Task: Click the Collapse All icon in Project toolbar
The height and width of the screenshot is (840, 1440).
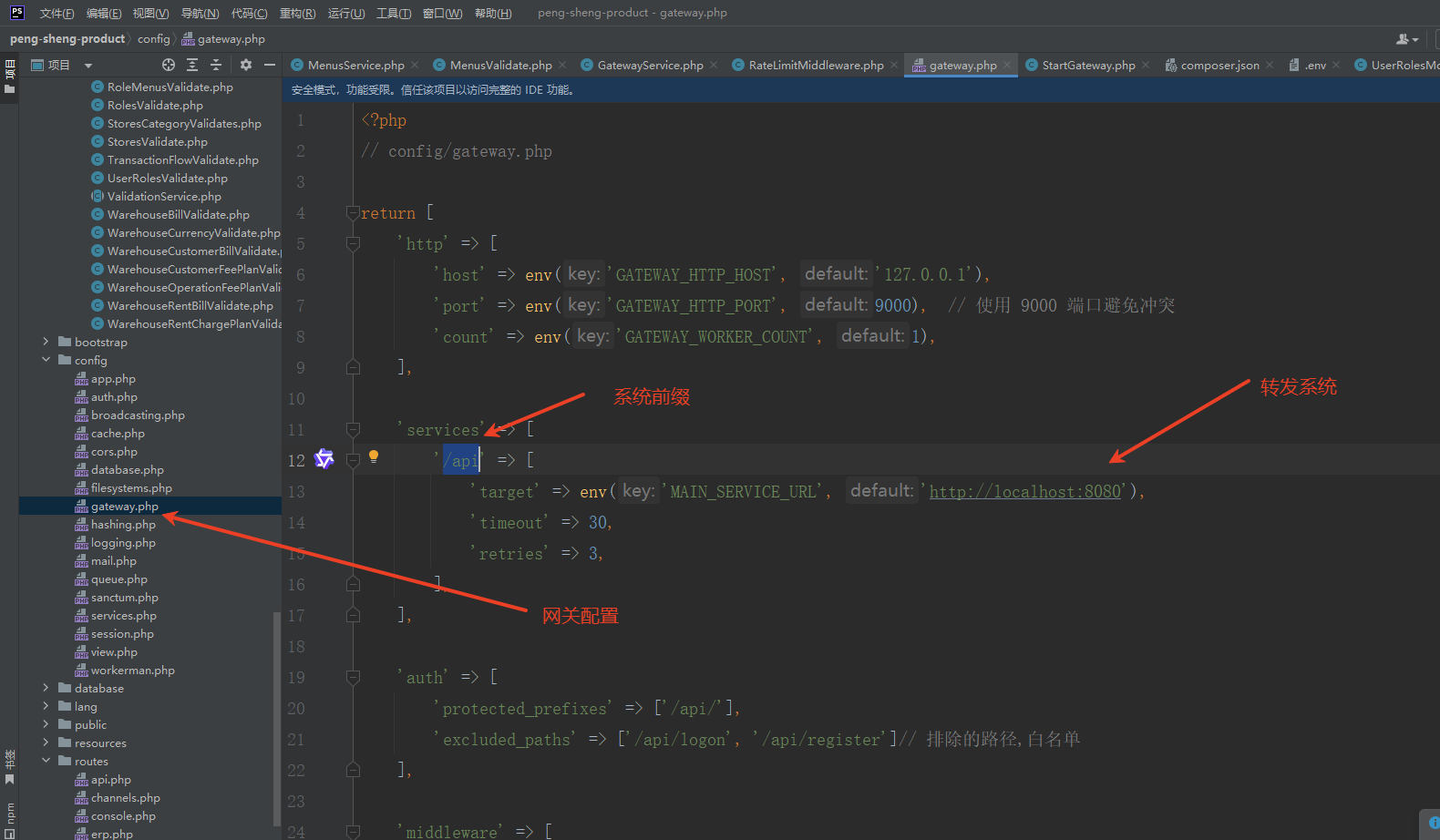Action: click(x=216, y=65)
